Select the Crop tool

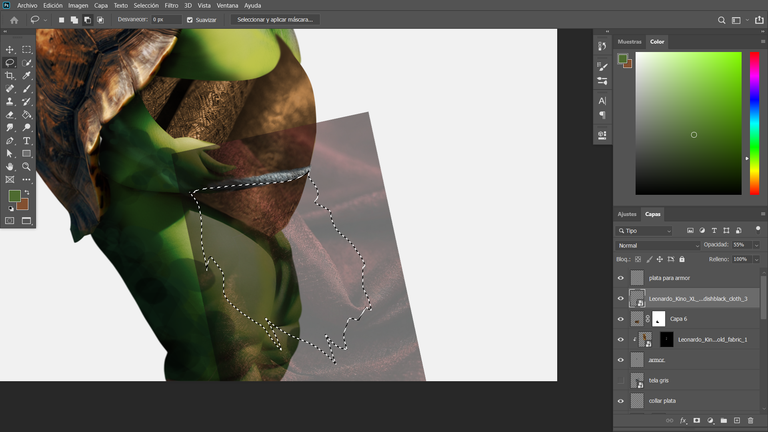pyautogui.click(x=9, y=75)
